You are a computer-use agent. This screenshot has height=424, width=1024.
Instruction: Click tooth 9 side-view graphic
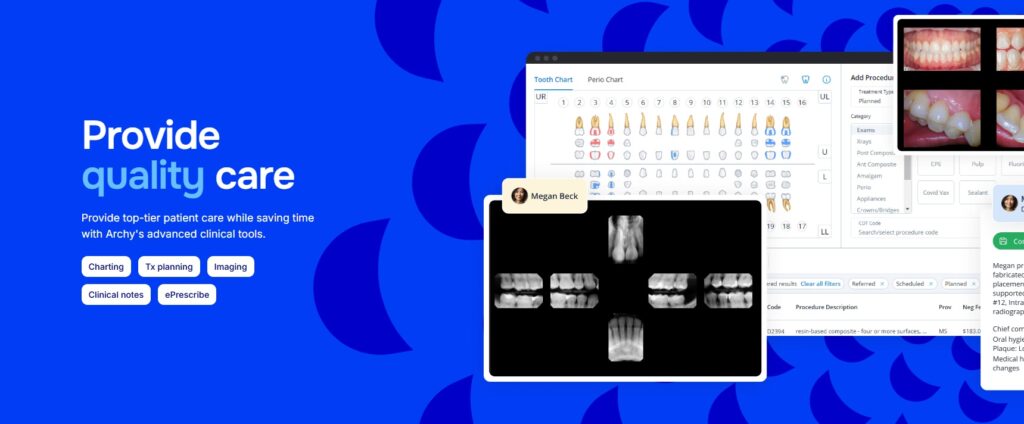pyautogui.click(x=690, y=125)
